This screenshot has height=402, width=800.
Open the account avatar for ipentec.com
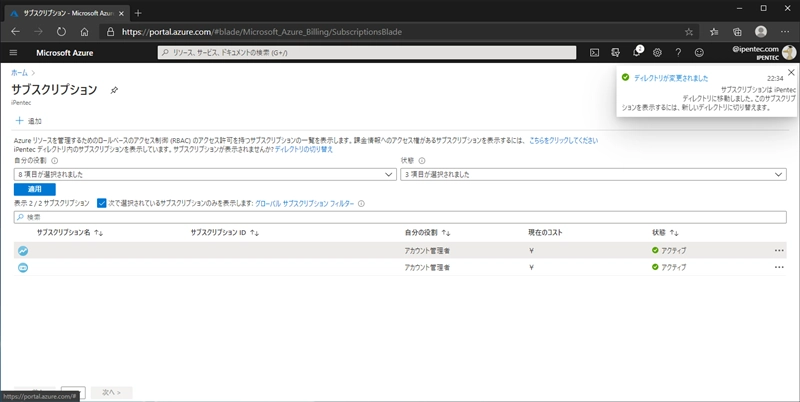(x=789, y=53)
